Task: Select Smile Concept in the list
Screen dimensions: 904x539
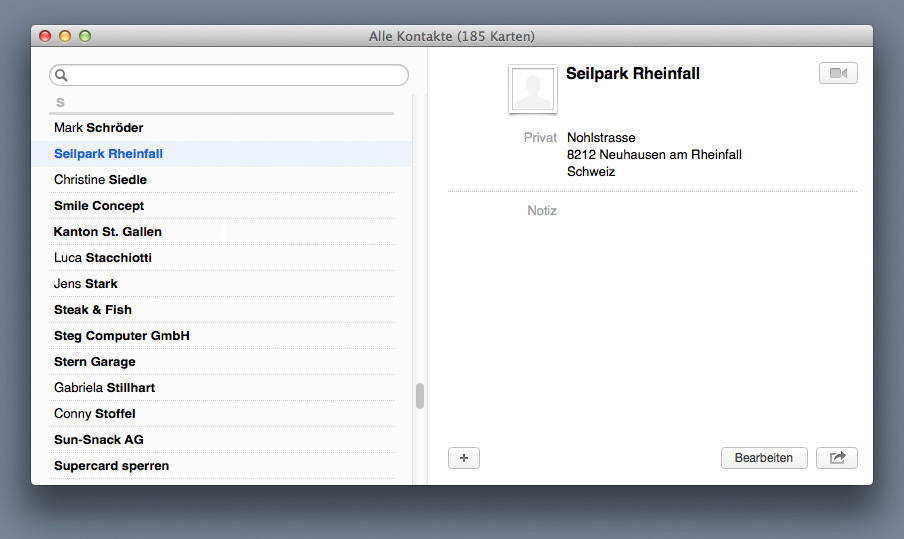Action: click(x=222, y=205)
